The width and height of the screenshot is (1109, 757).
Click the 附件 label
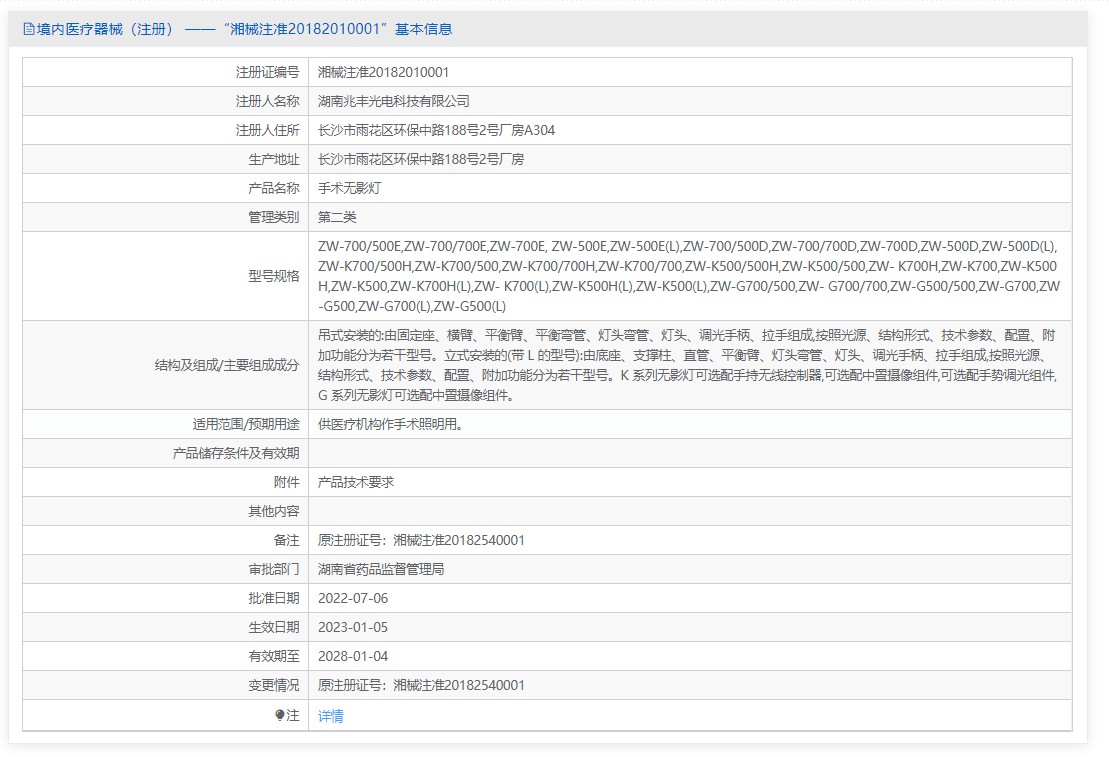point(286,482)
